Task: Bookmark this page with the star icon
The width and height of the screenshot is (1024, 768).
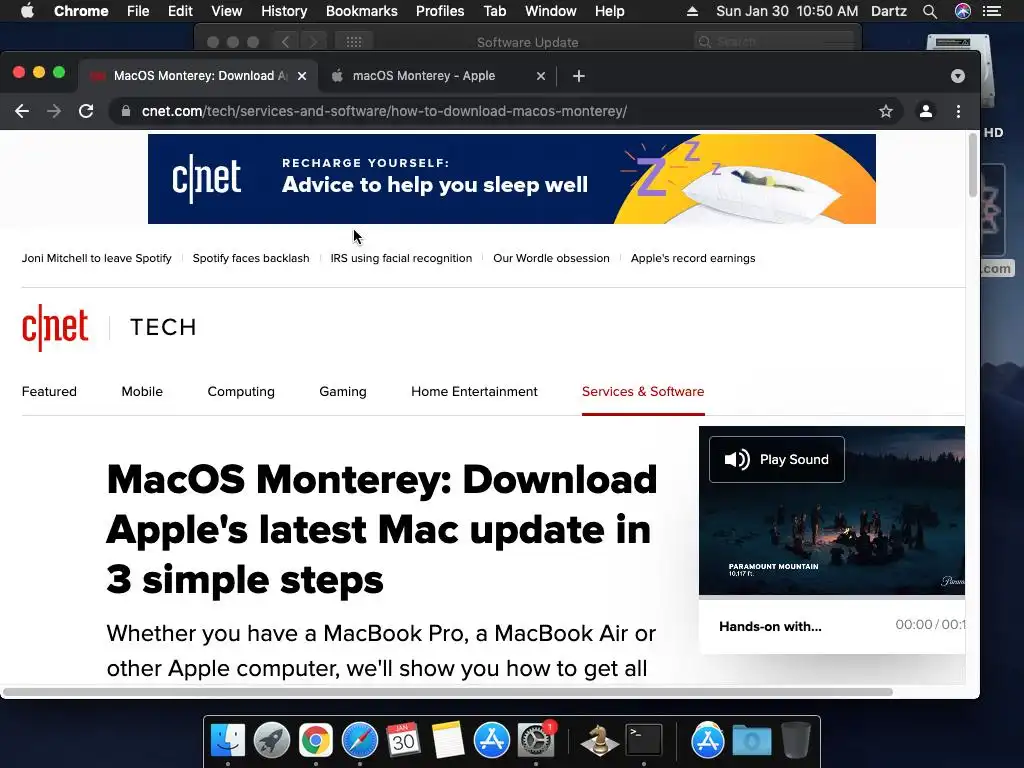Action: pyautogui.click(x=886, y=112)
